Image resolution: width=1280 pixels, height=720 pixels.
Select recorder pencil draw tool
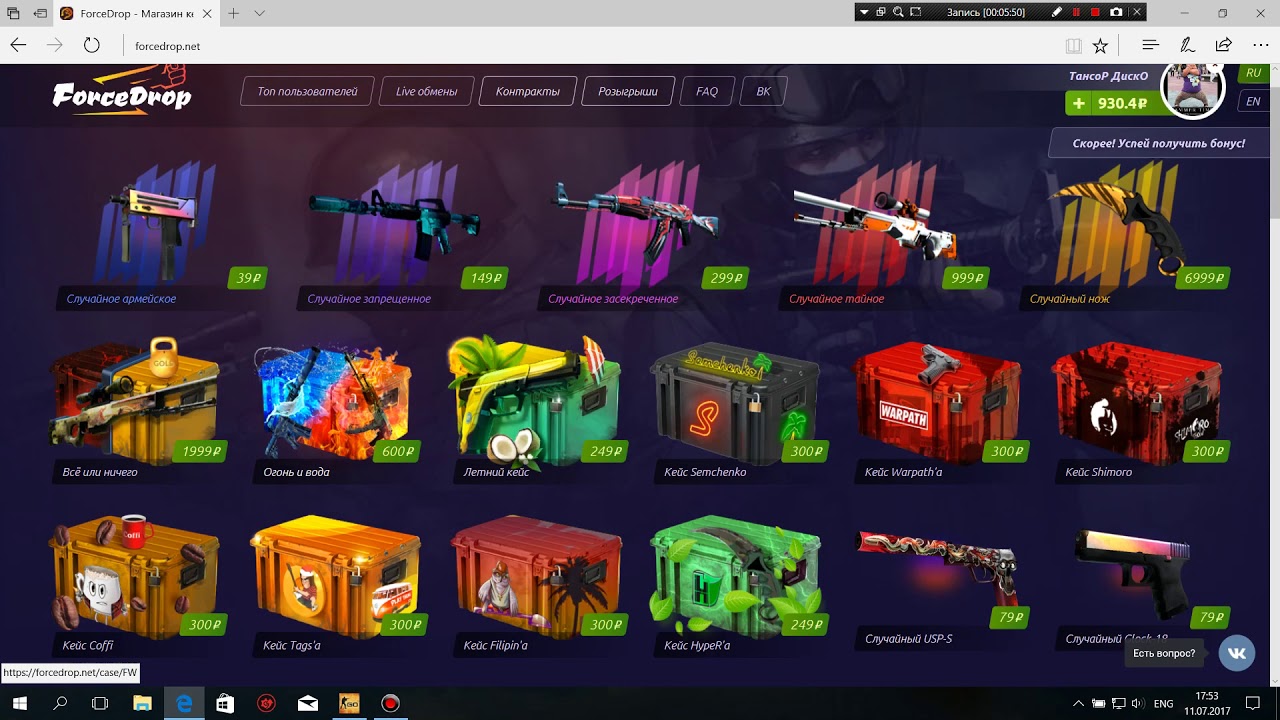click(x=1058, y=12)
